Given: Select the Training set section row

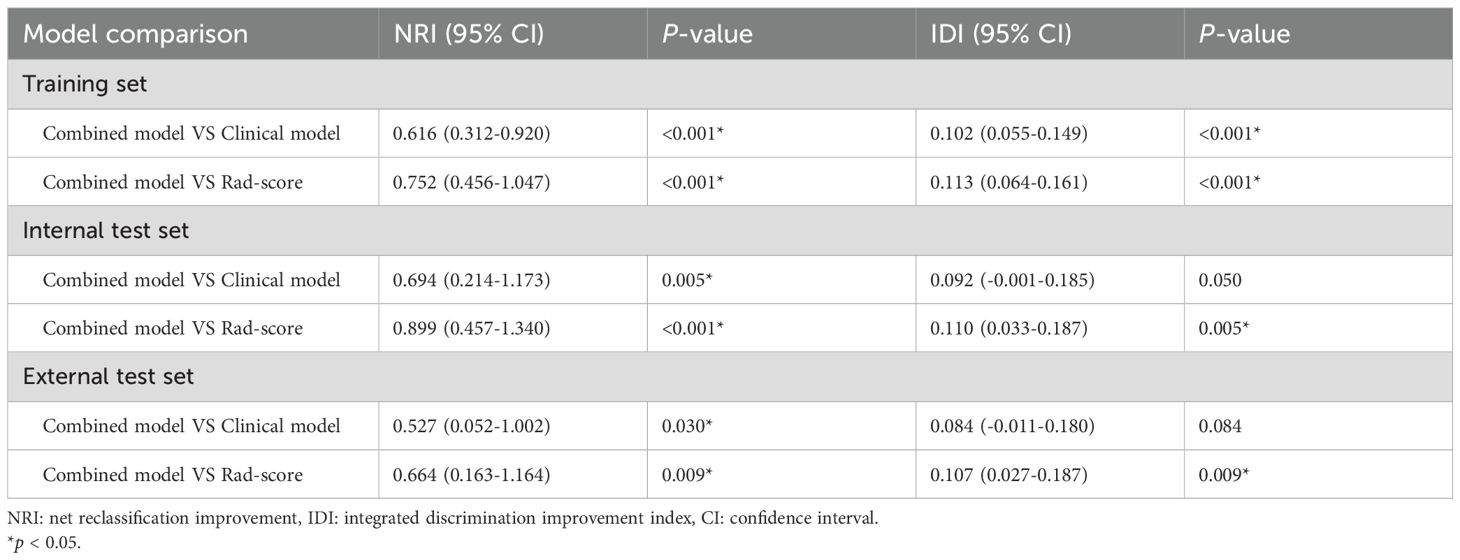Looking at the screenshot, I should (729, 84).
